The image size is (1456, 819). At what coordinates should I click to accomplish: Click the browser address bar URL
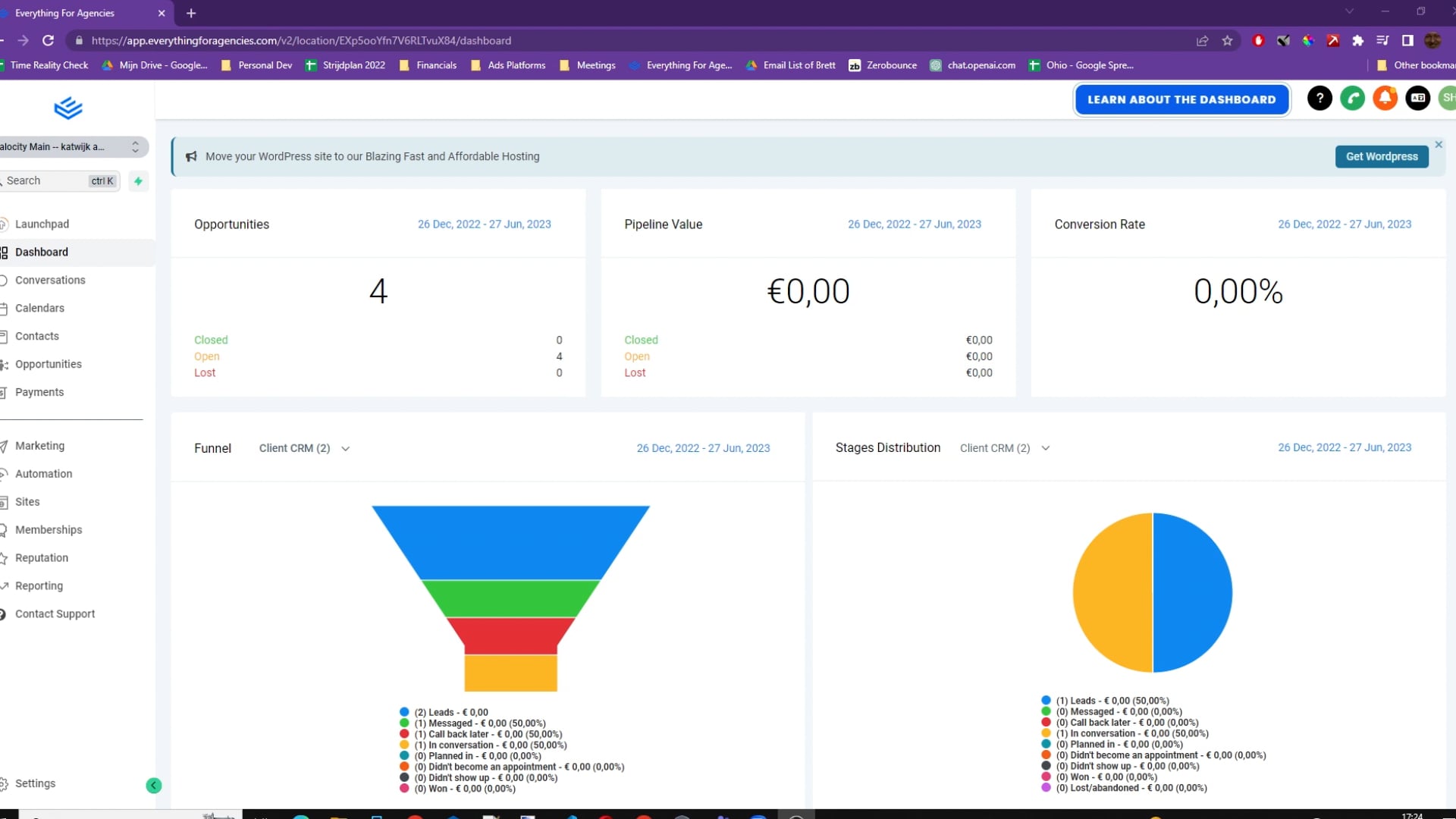pyautogui.click(x=301, y=41)
